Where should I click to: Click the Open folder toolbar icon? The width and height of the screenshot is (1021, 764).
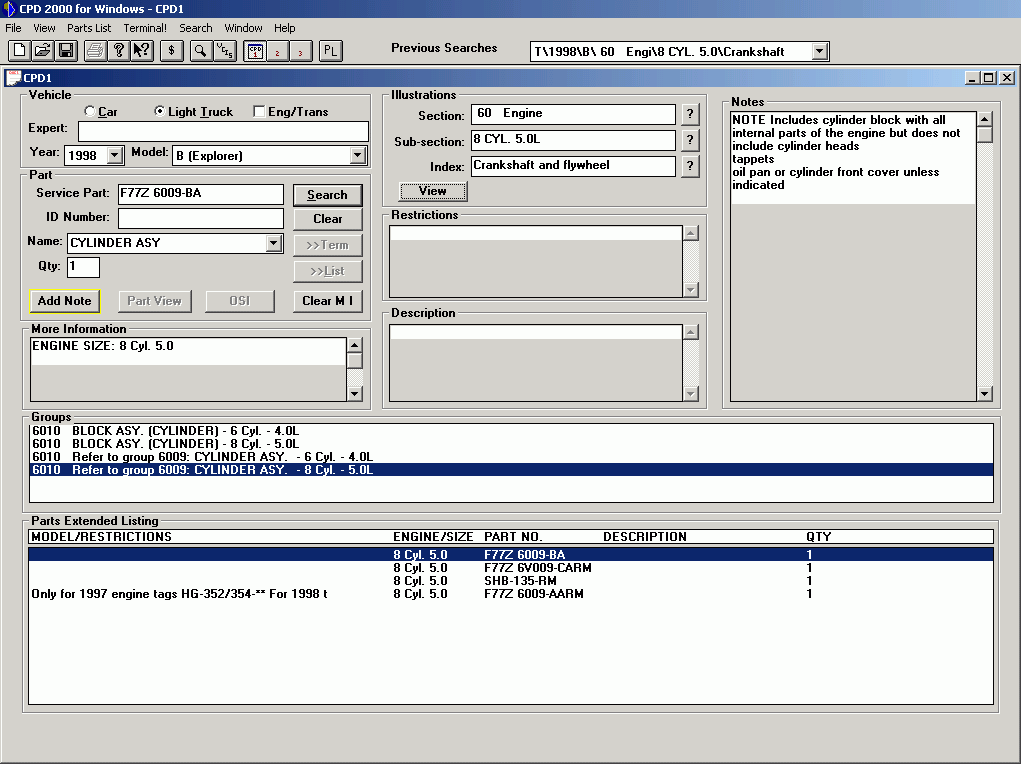point(42,51)
